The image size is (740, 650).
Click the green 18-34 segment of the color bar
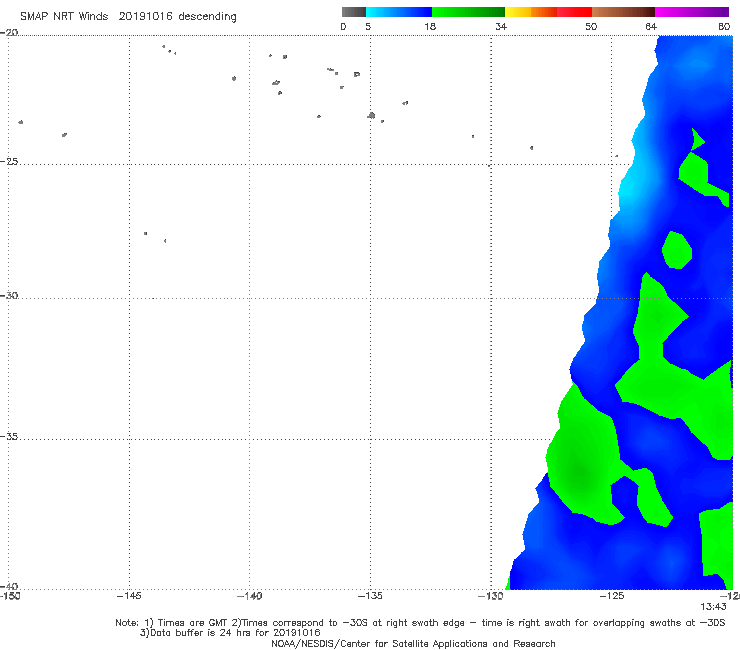pos(468,12)
